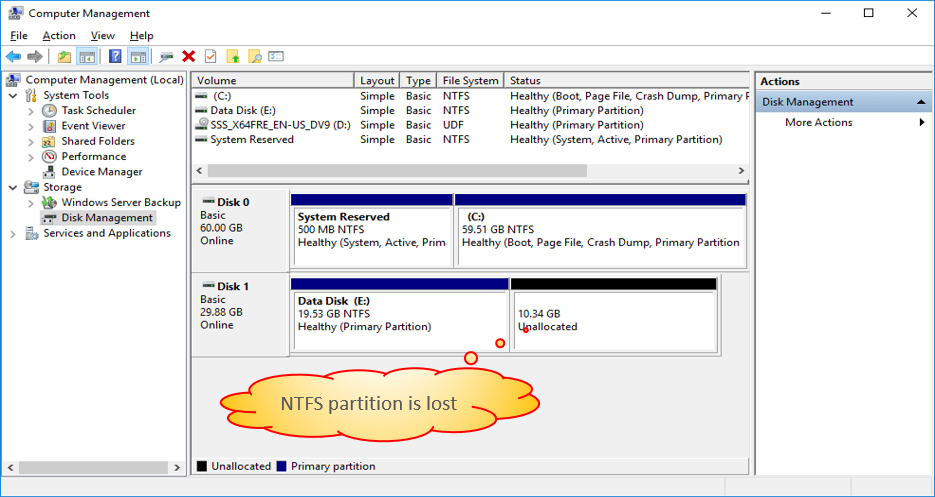Viewport: 935px width, 497px height.
Task: Collapse the Disk Management actions header arrow
Action: coord(921,102)
